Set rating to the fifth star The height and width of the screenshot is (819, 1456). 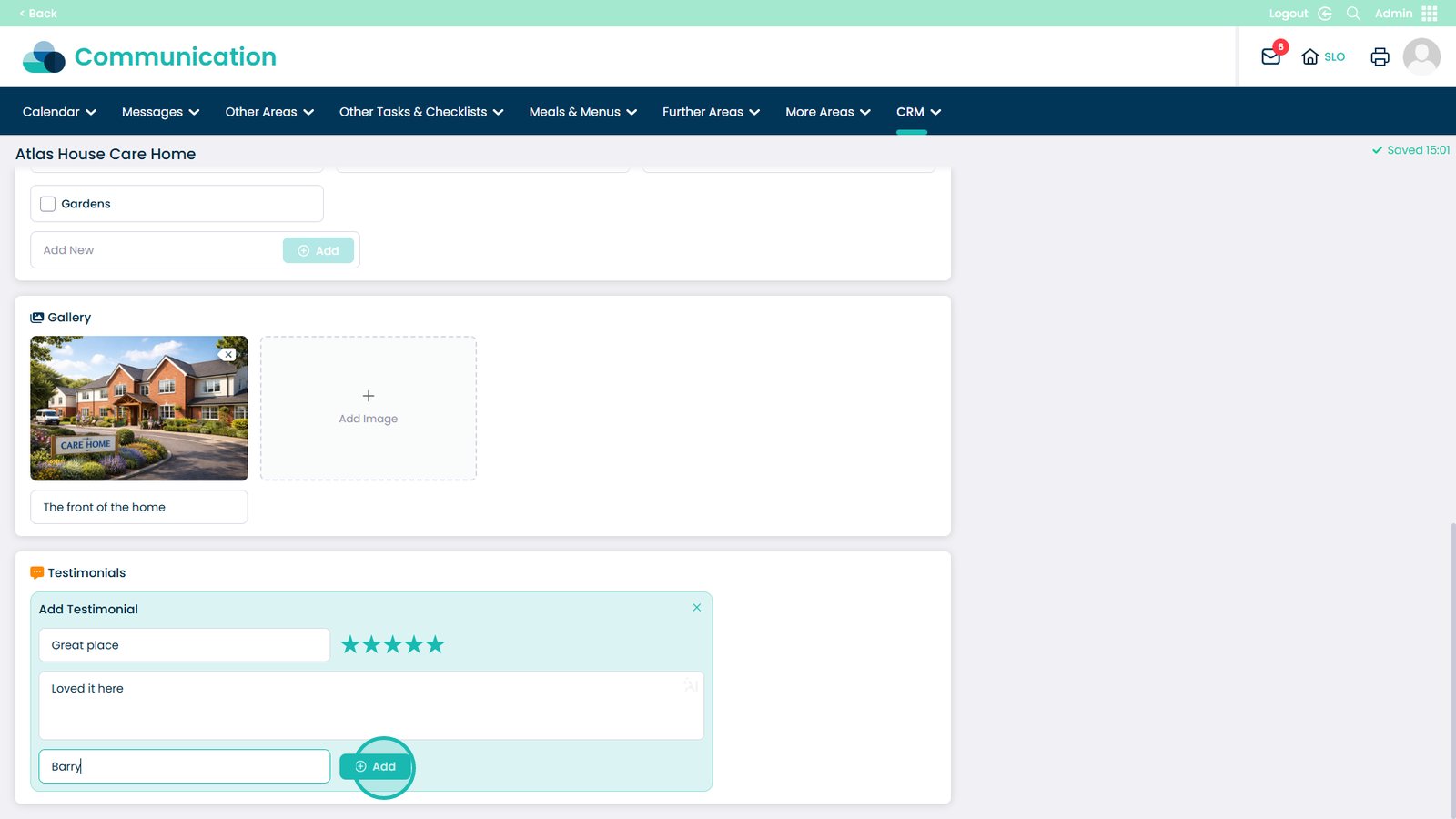436,645
